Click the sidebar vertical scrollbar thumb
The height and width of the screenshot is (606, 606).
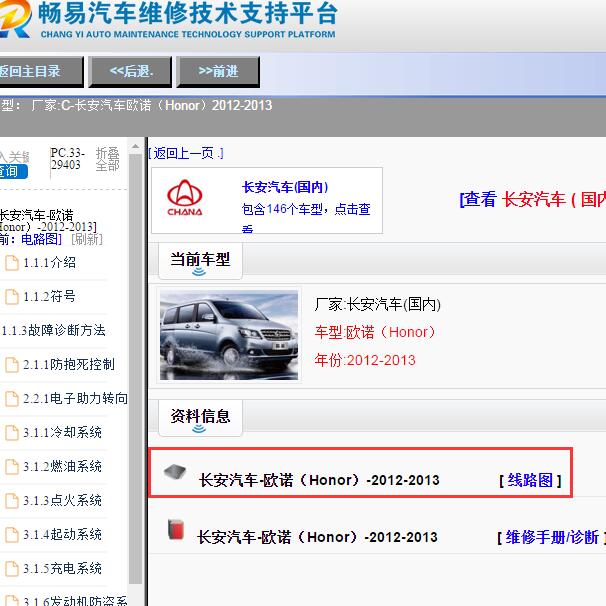pos(135,369)
